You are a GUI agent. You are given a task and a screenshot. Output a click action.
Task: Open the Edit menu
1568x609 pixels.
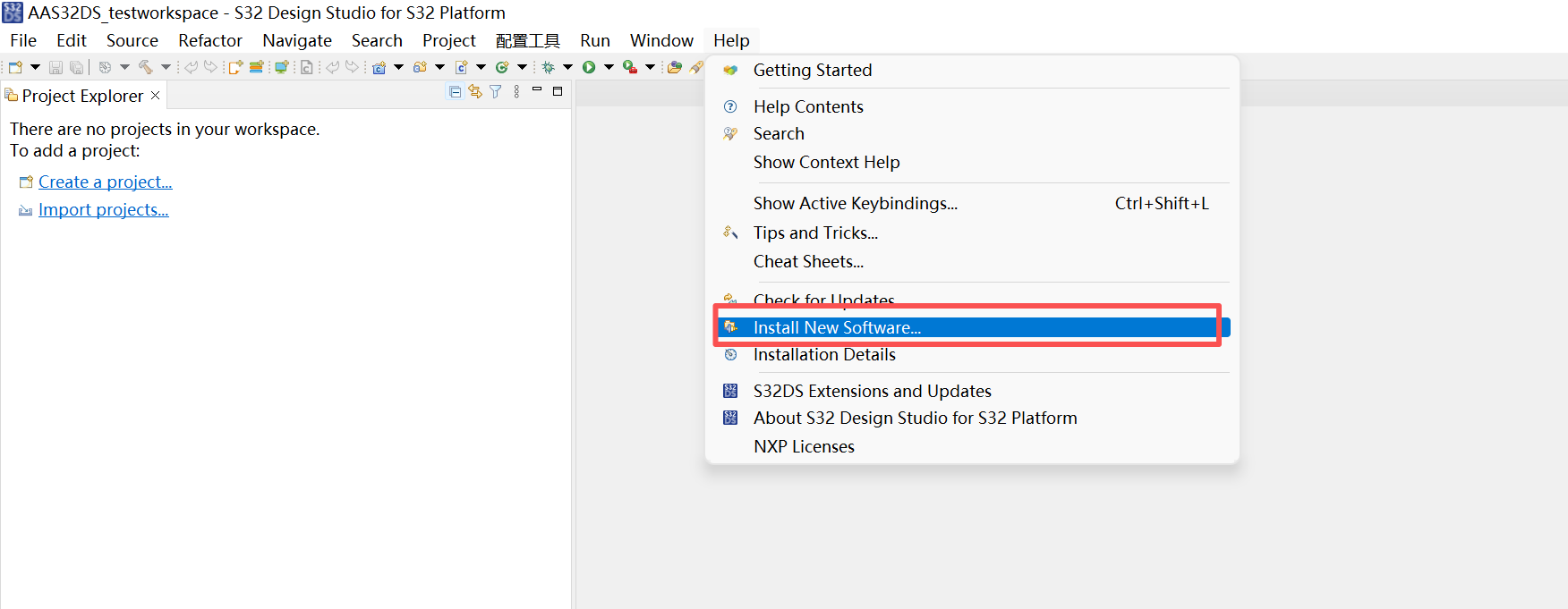coord(72,40)
